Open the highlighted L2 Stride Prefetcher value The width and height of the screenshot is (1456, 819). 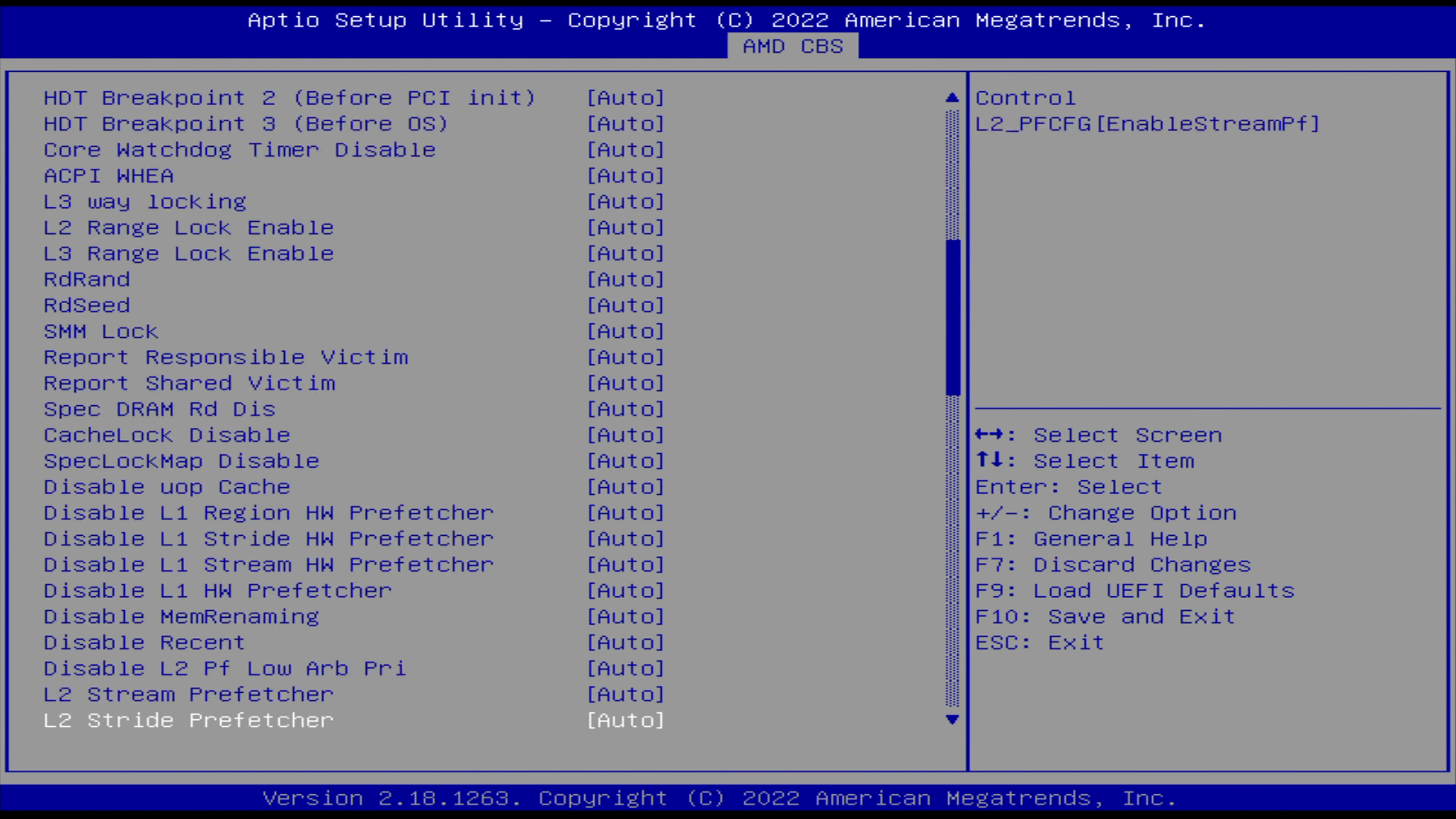click(x=626, y=721)
